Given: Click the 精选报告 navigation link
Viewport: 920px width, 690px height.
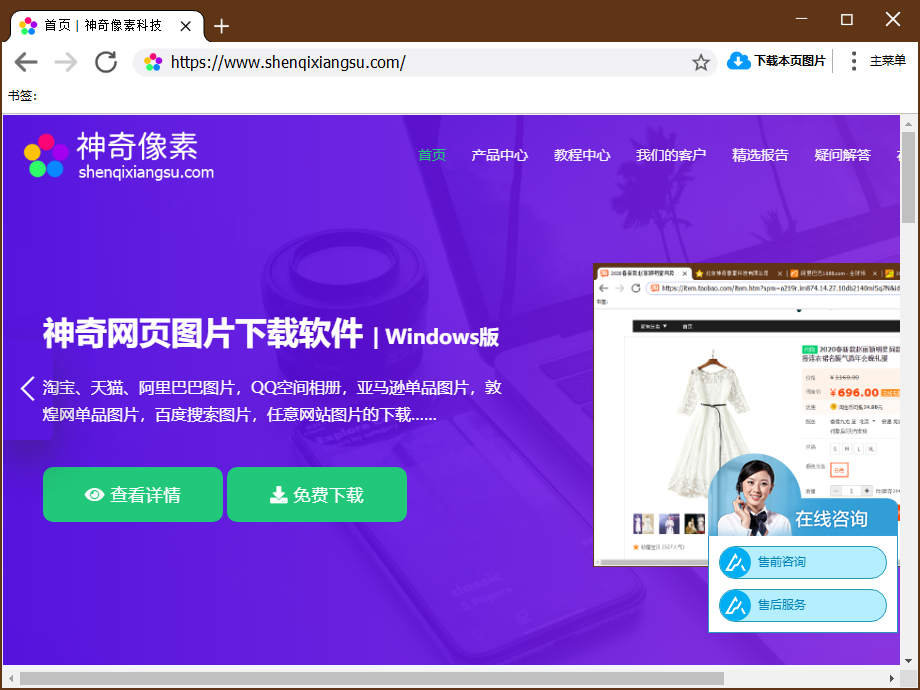Looking at the screenshot, I should pyautogui.click(x=759, y=156).
